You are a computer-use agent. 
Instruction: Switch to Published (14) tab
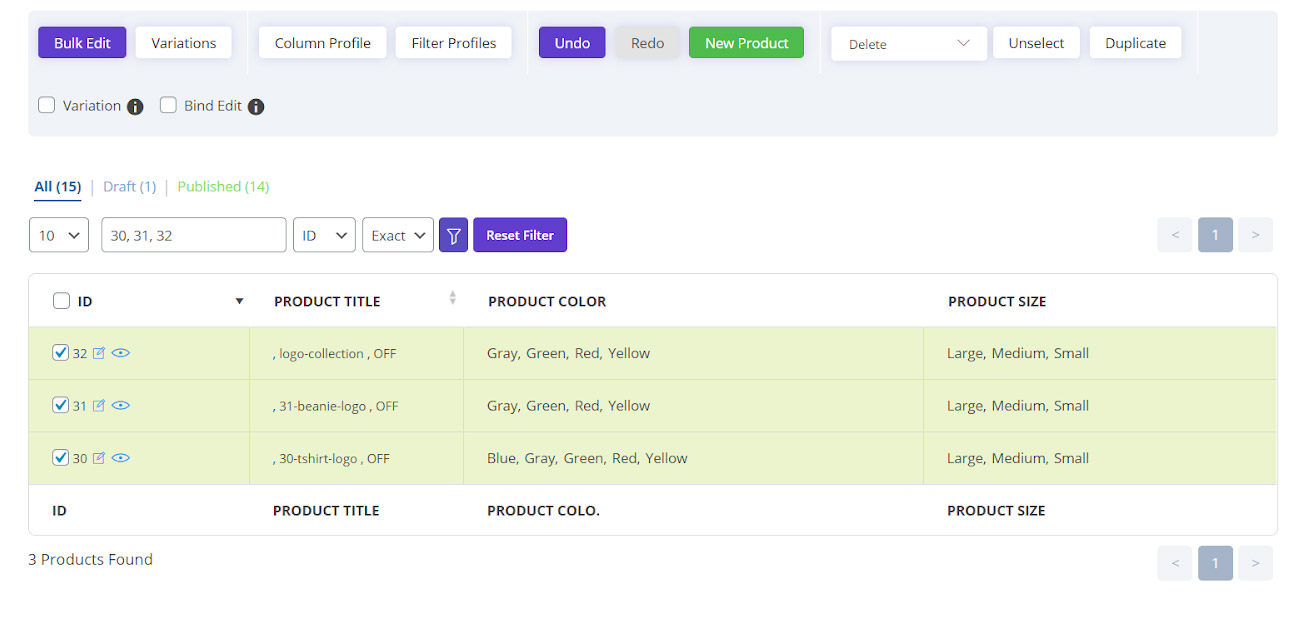223,186
